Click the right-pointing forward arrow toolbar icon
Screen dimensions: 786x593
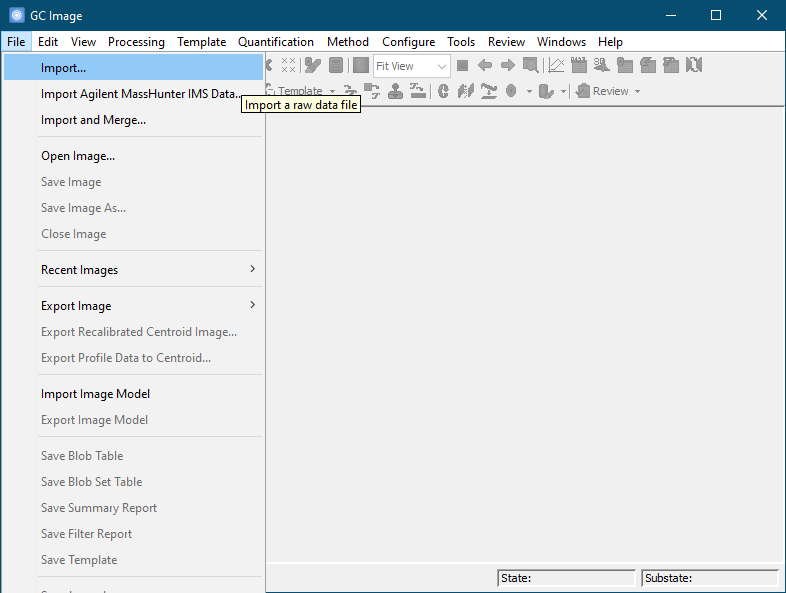coord(508,65)
